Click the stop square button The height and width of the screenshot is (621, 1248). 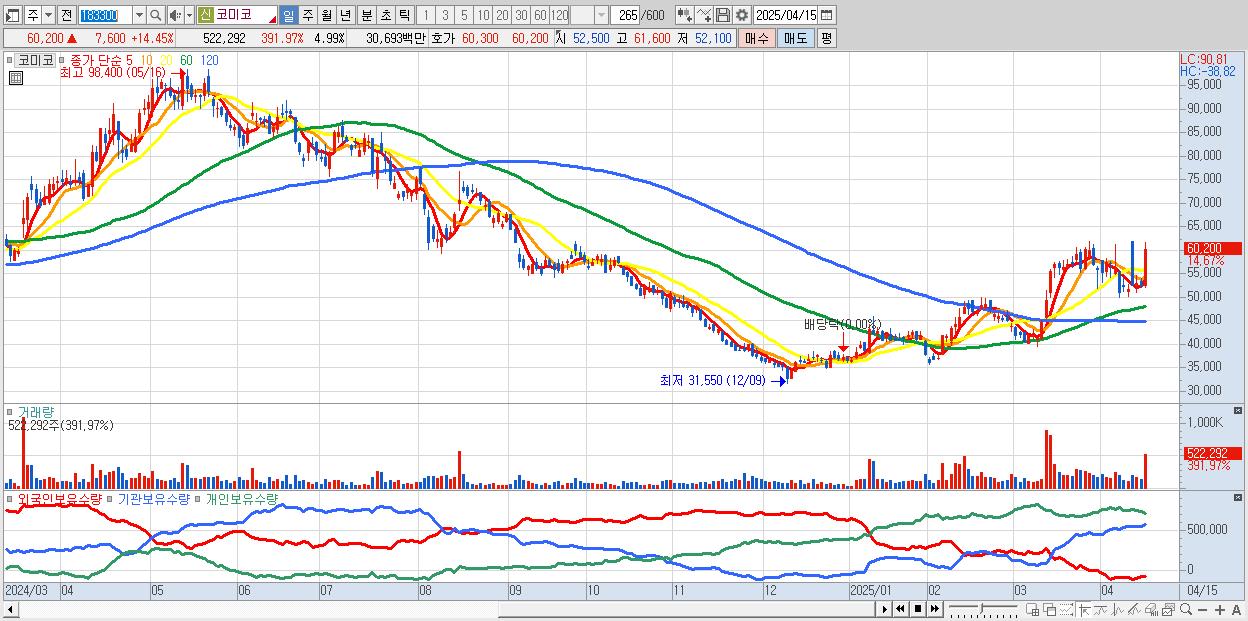pyautogui.click(x=918, y=609)
